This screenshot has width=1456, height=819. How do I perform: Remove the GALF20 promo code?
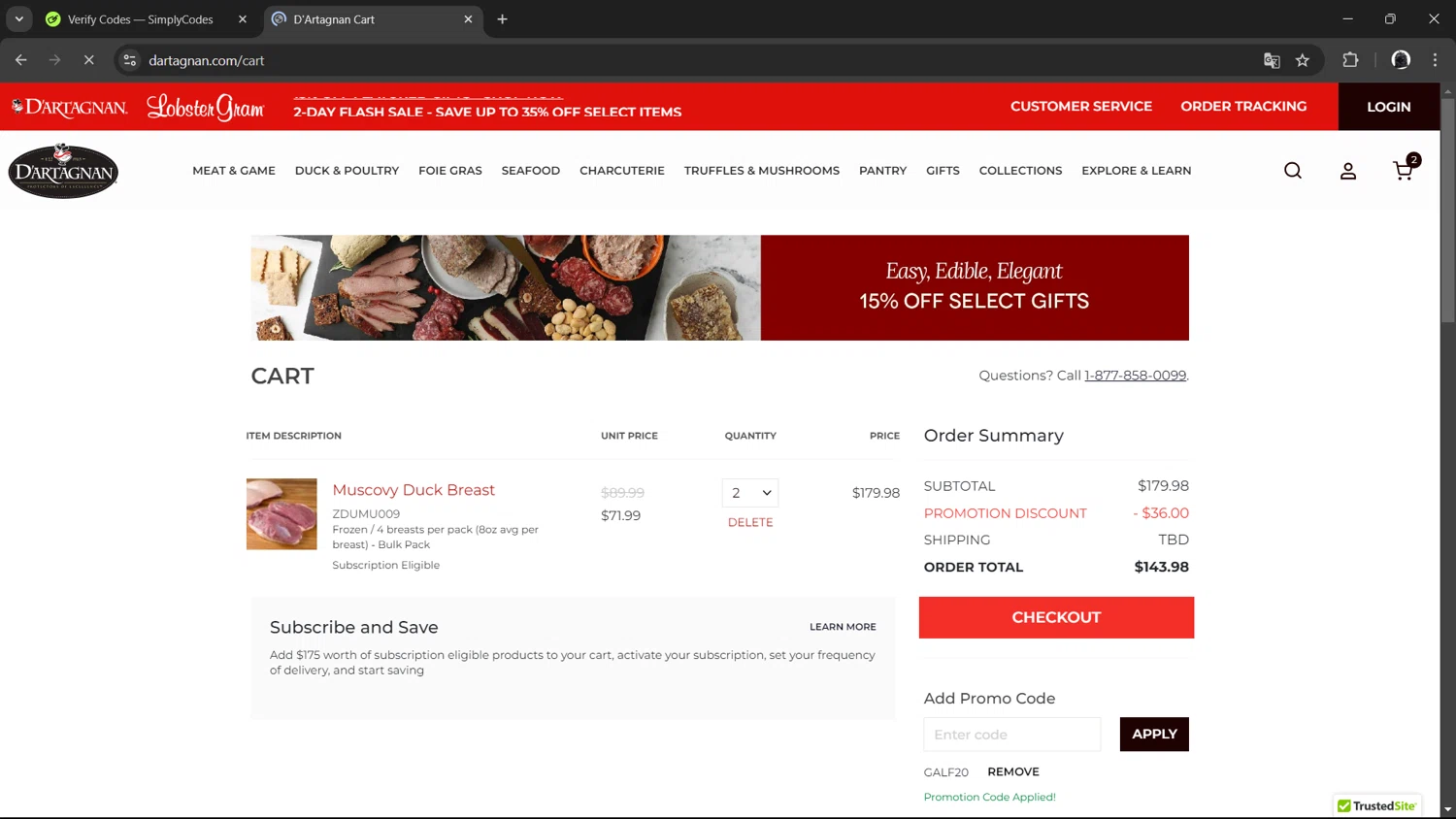1013,771
